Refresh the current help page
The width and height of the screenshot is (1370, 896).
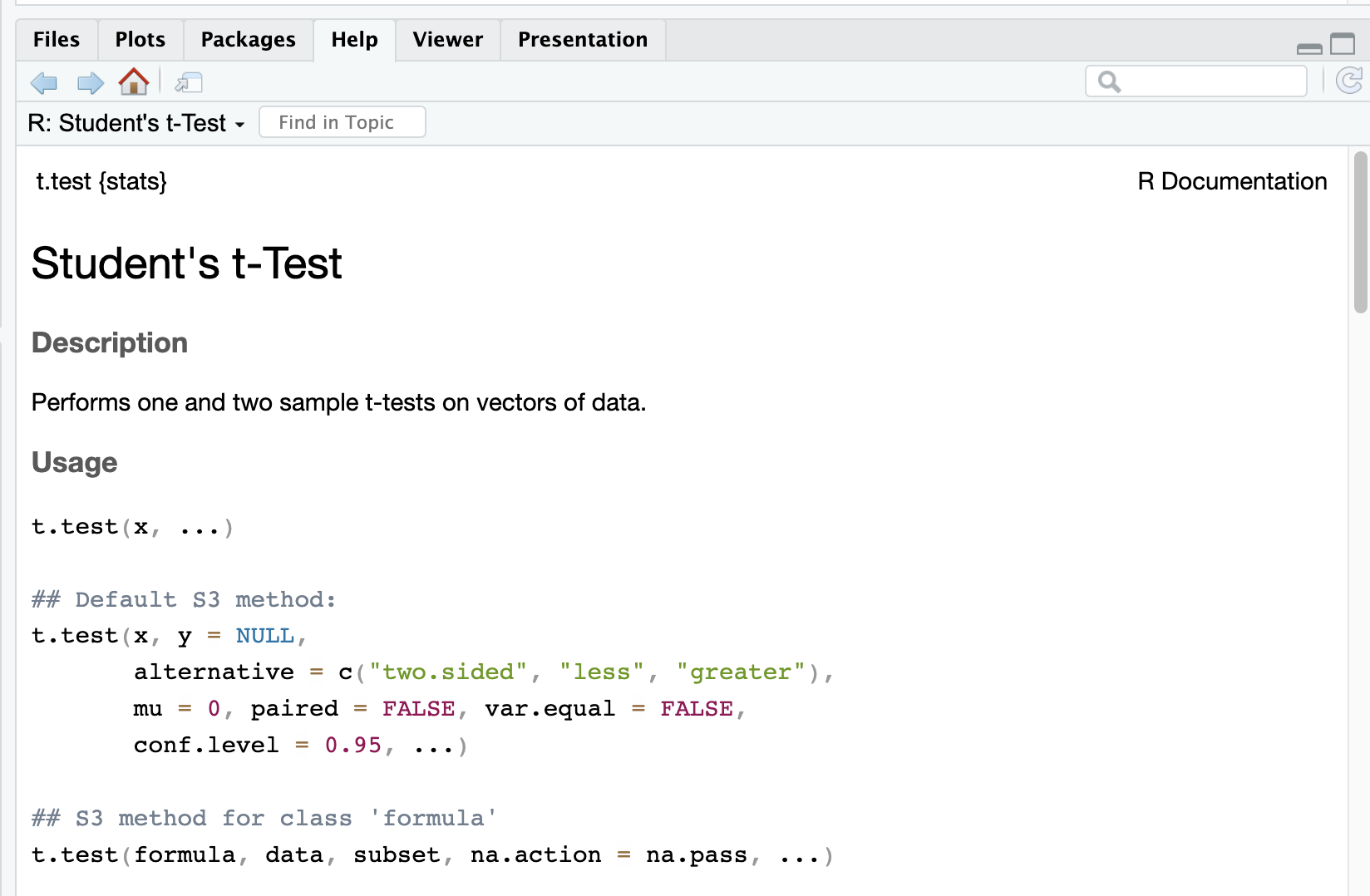[x=1350, y=81]
